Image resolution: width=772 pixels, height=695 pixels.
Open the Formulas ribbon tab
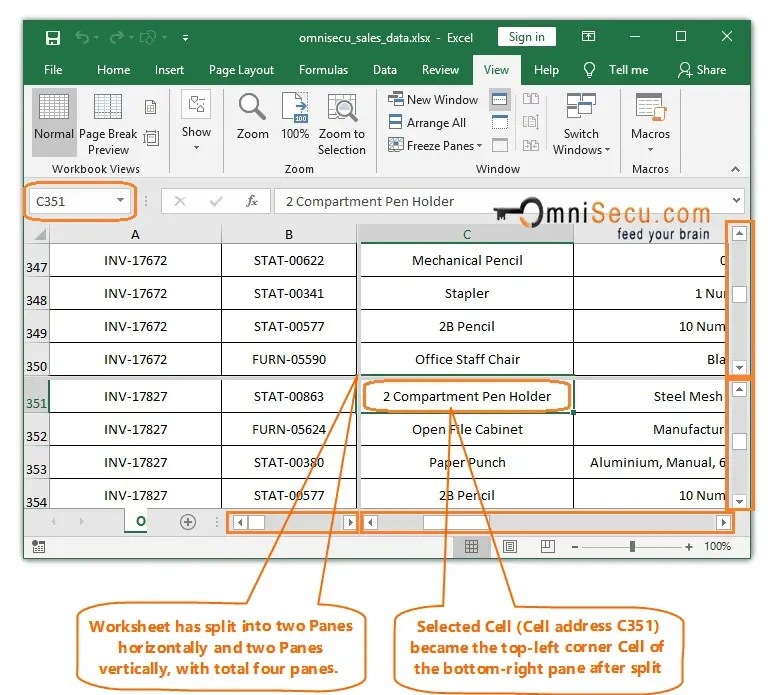click(323, 70)
